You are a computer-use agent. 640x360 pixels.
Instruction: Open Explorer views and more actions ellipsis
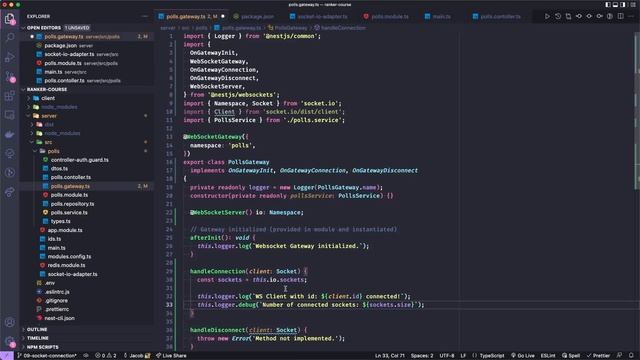tap(145, 16)
